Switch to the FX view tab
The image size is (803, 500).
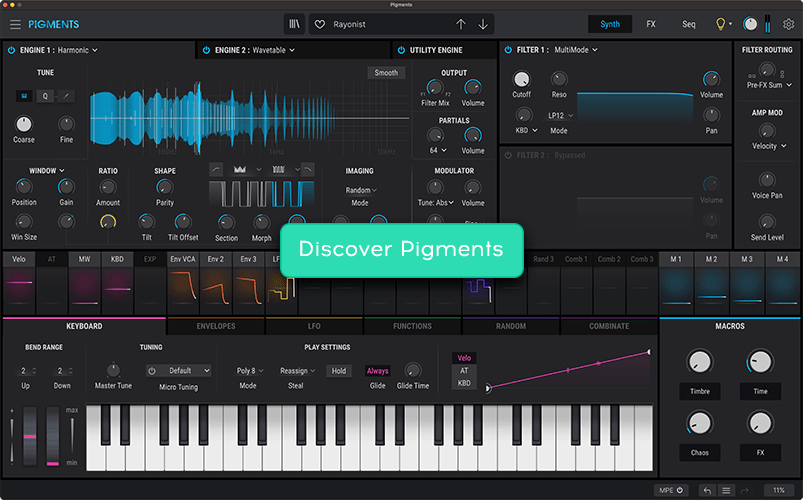(x=651, y=24)
